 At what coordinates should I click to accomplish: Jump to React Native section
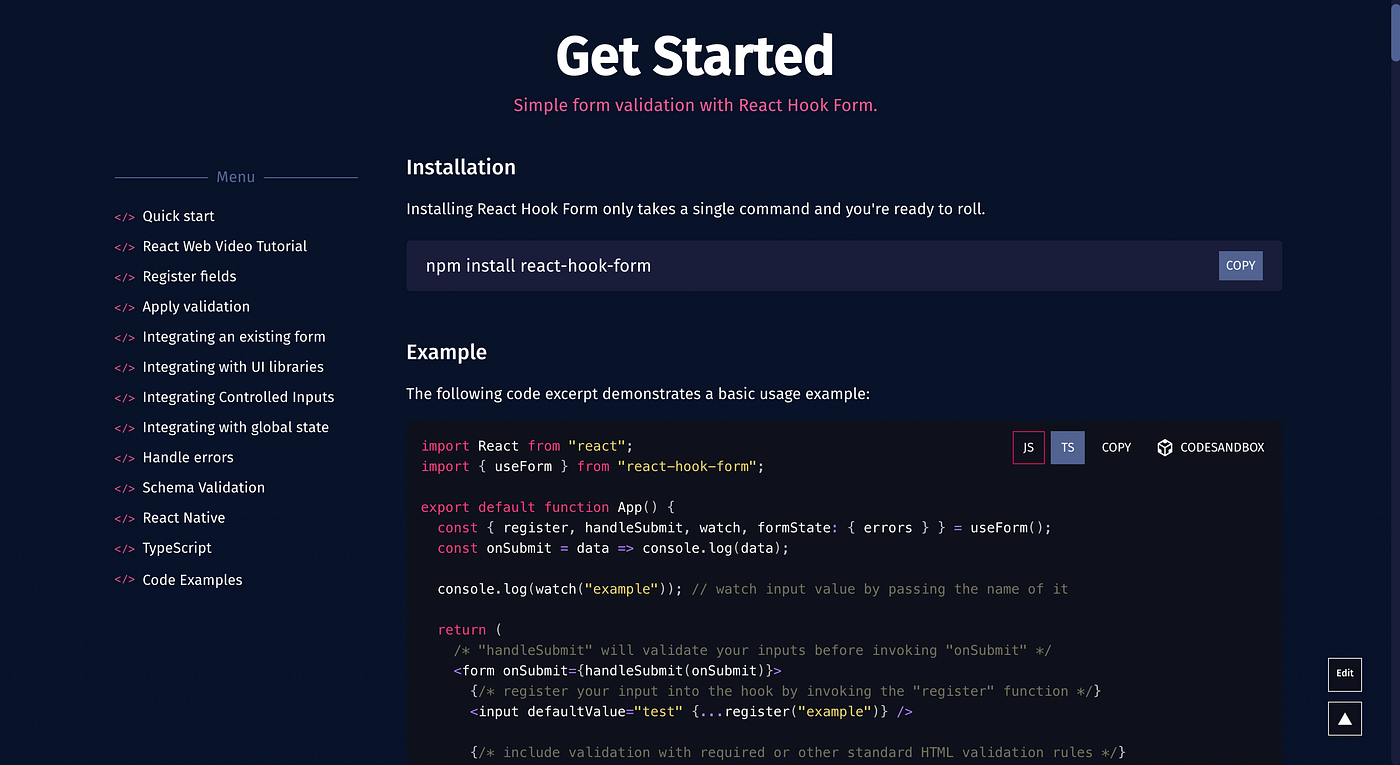[x=183, y=517]
